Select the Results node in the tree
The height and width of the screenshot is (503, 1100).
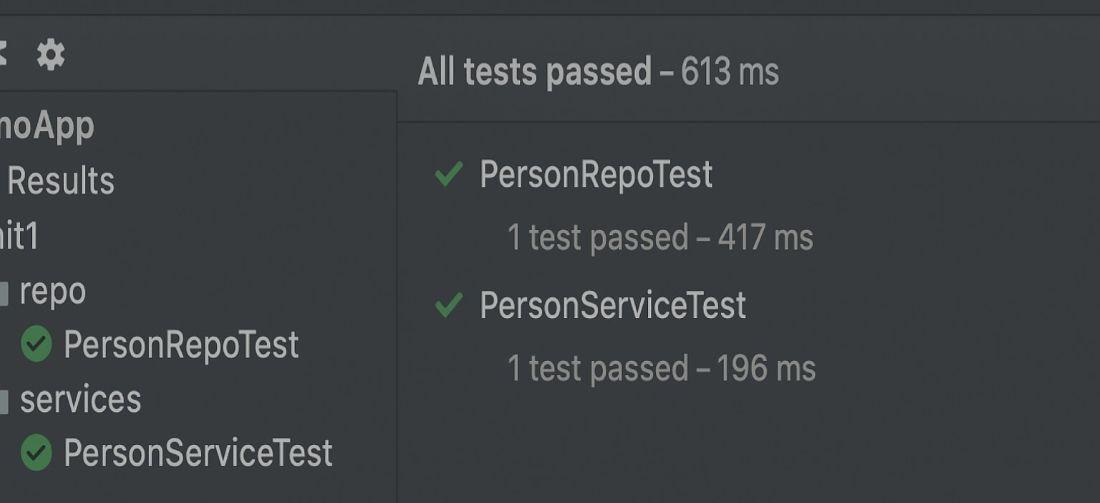(60, 182)
